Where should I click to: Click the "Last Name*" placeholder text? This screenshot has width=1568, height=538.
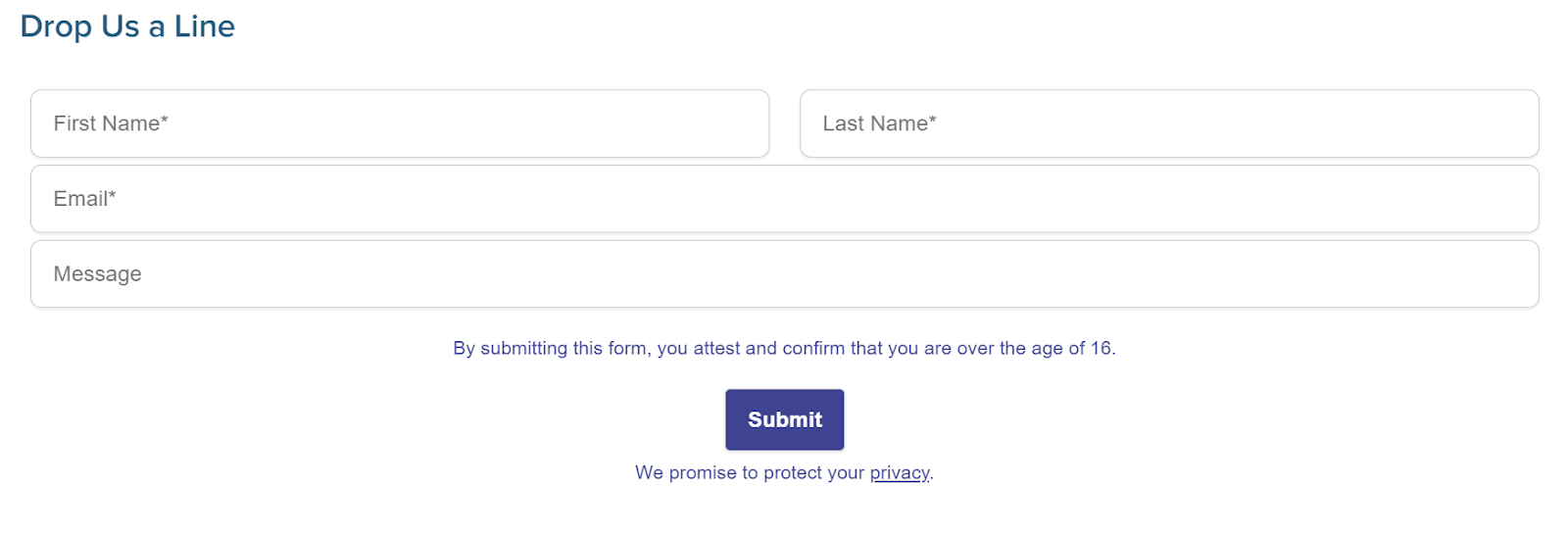[x=879, y=123]
